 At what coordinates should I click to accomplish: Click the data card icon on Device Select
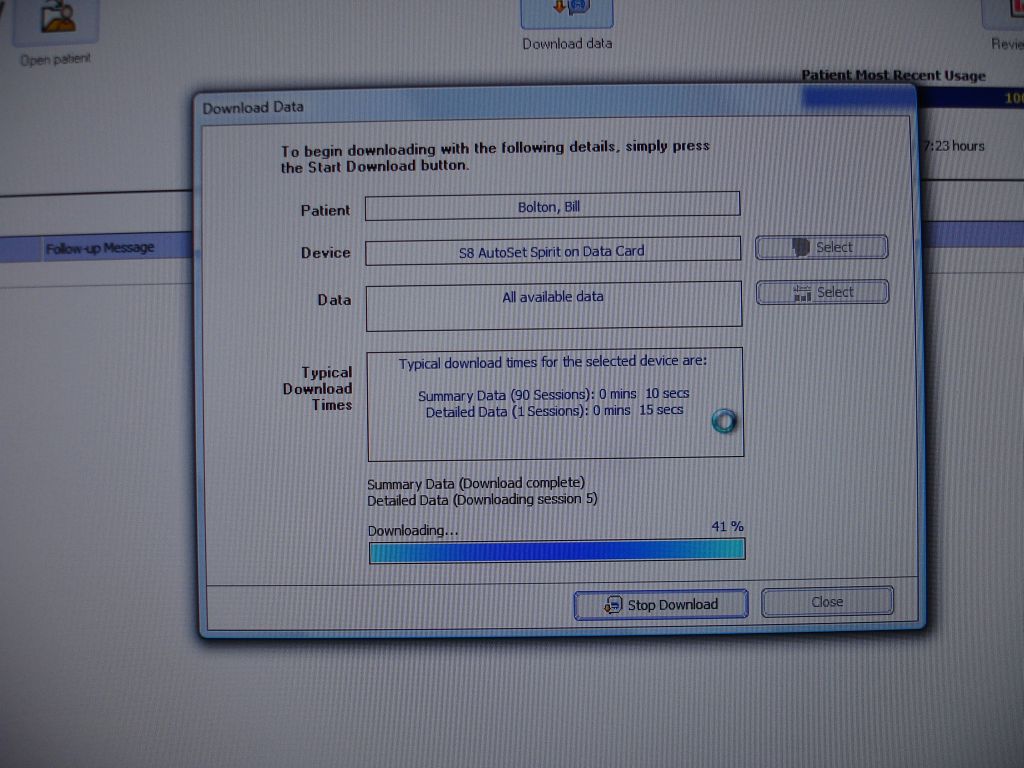pos(800,247)
